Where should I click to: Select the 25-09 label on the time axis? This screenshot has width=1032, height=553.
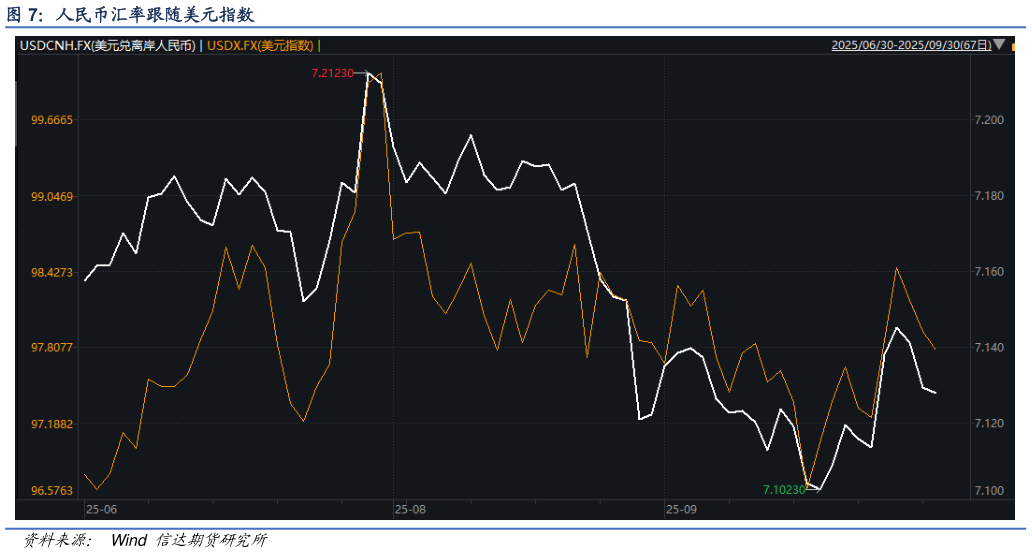click(x=681, y=509)
